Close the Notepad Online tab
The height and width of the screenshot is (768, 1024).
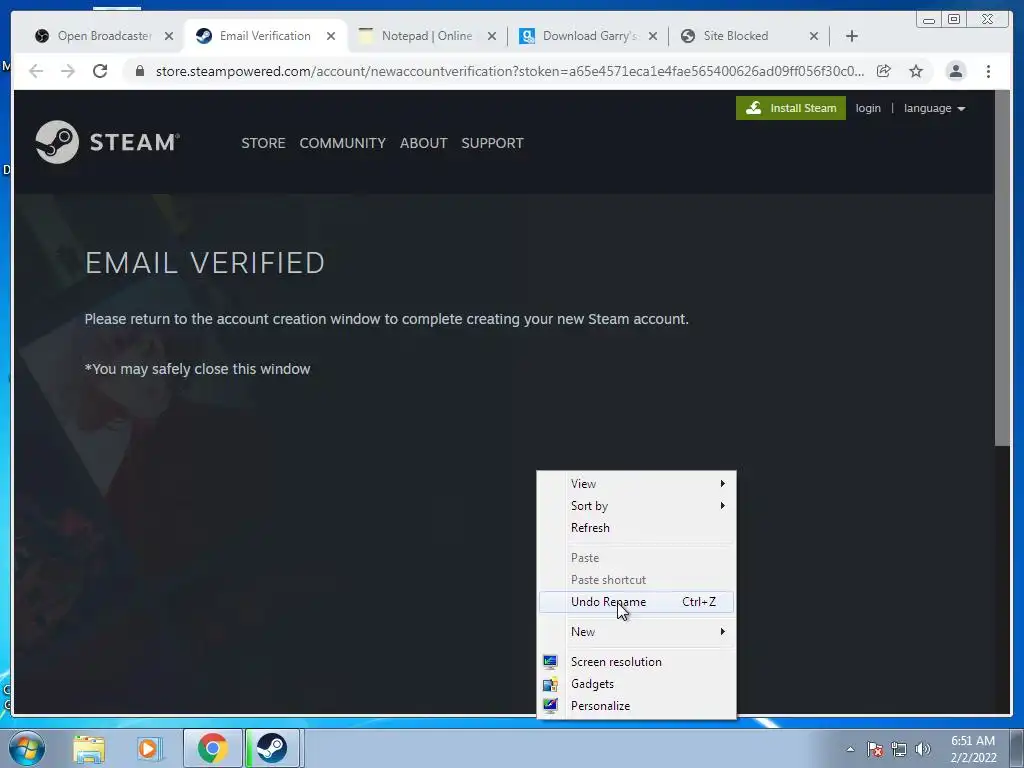pos(492,37)
